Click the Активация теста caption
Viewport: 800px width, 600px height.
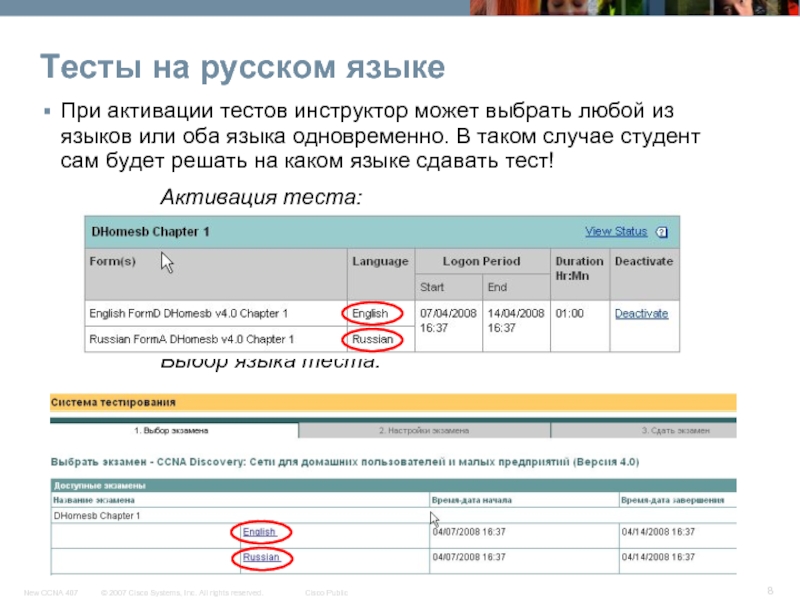(x=261, y=197)
